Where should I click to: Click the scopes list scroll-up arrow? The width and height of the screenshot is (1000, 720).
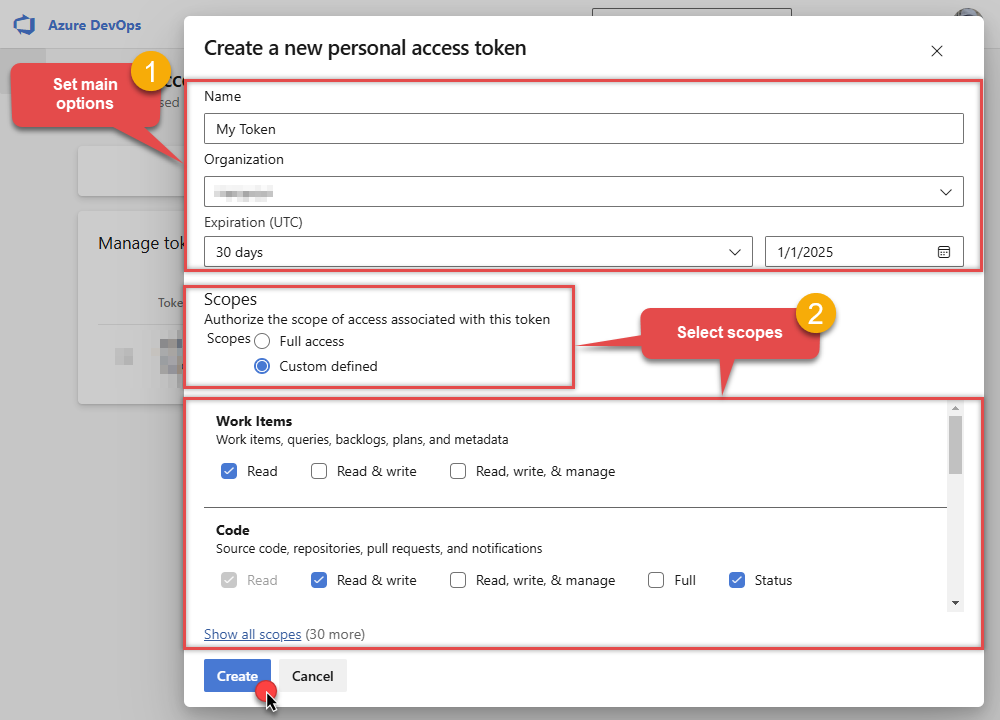tap(955, 408)
